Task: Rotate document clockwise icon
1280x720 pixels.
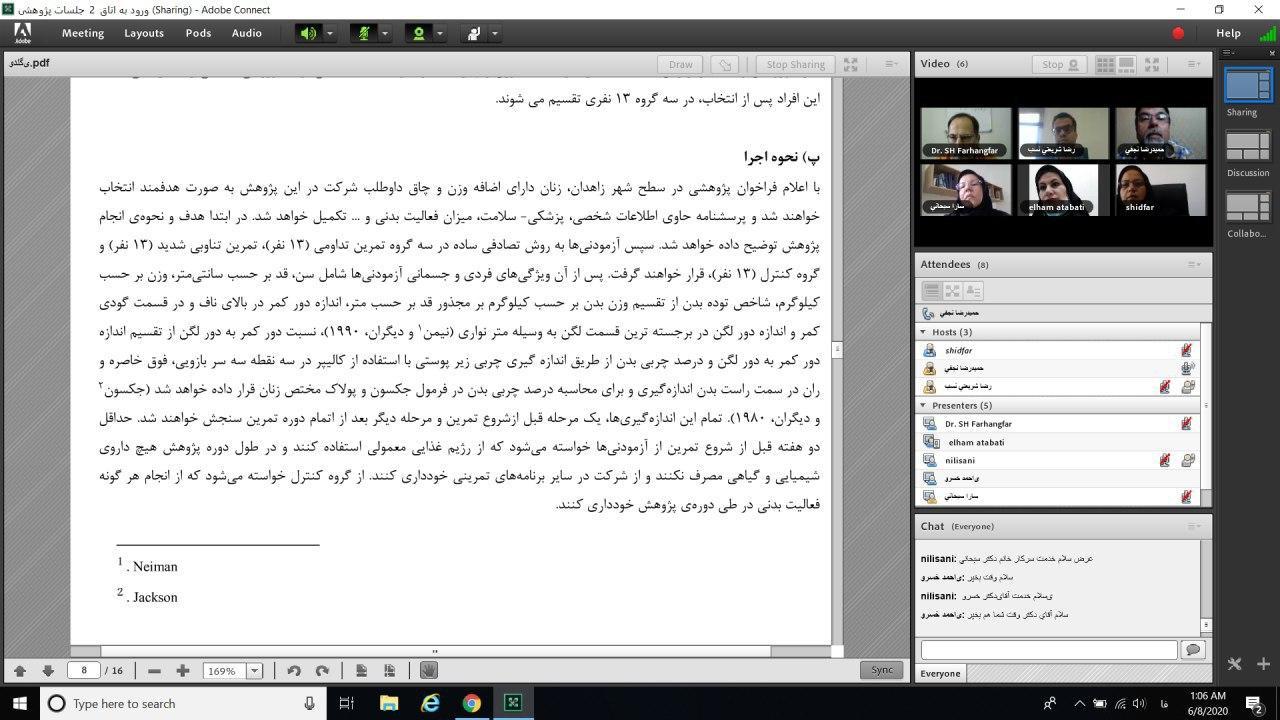Action: click(322, 671)
